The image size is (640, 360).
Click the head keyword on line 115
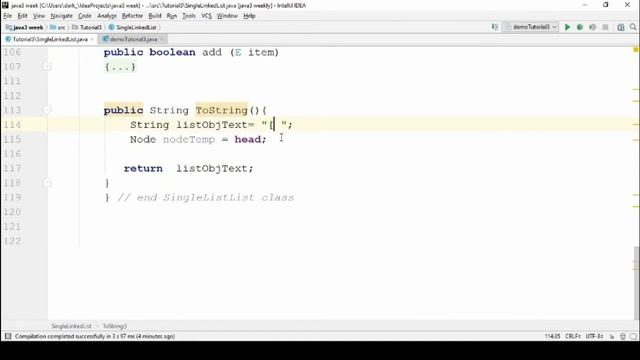[248, 140]
